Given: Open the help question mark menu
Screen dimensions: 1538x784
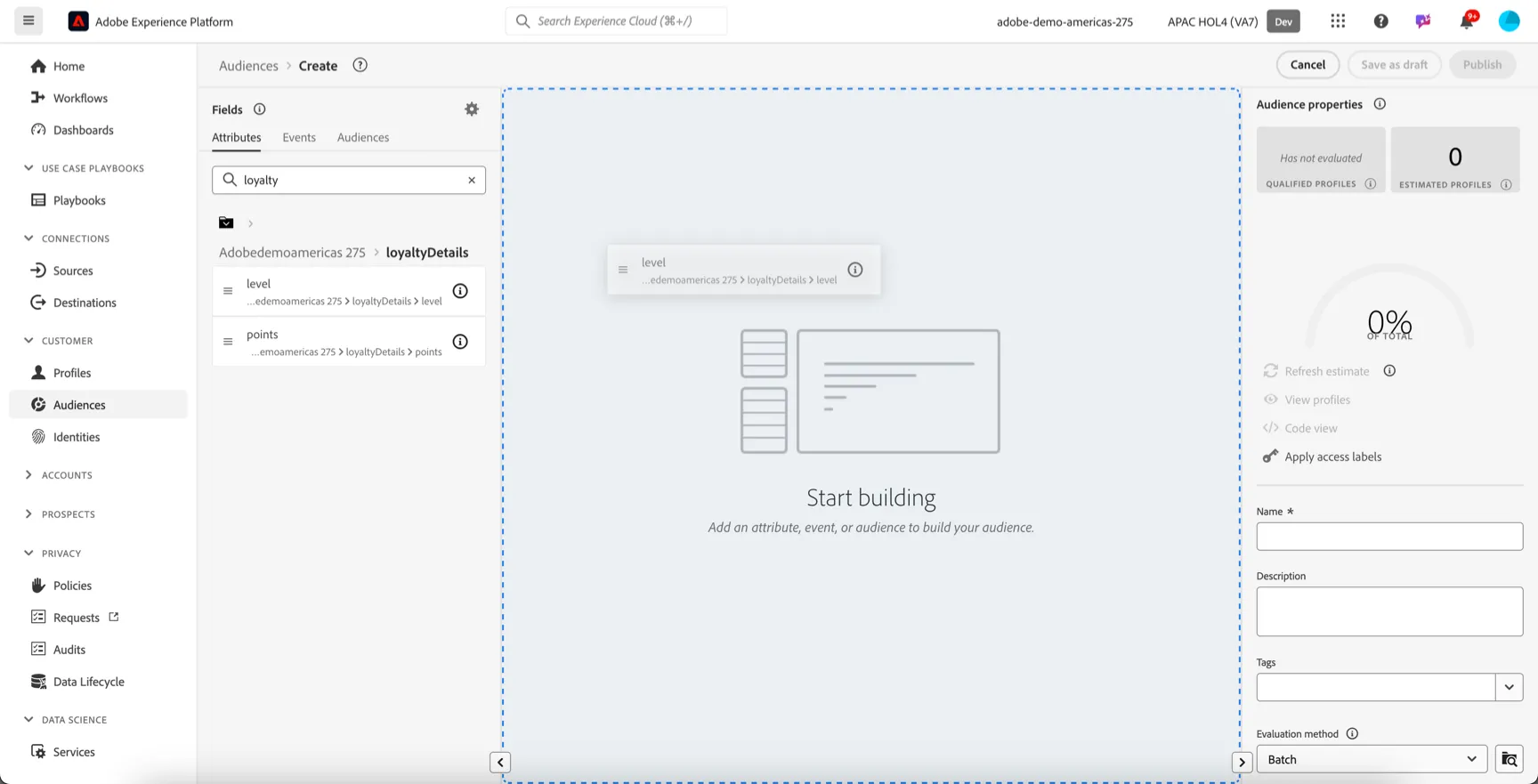Looking at the screenshot, I should (x=1380, y=21).
